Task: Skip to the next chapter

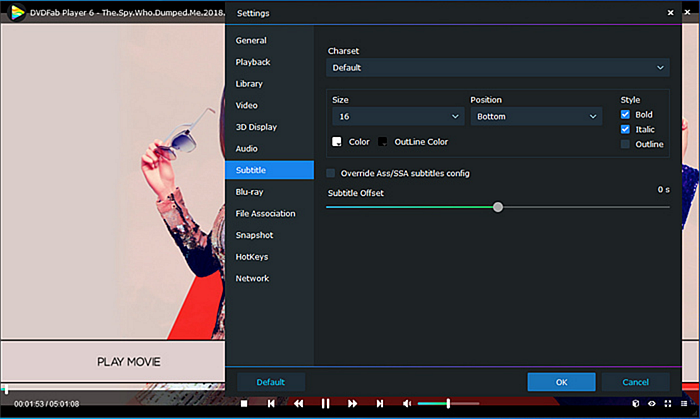Action: coord(379,404)
